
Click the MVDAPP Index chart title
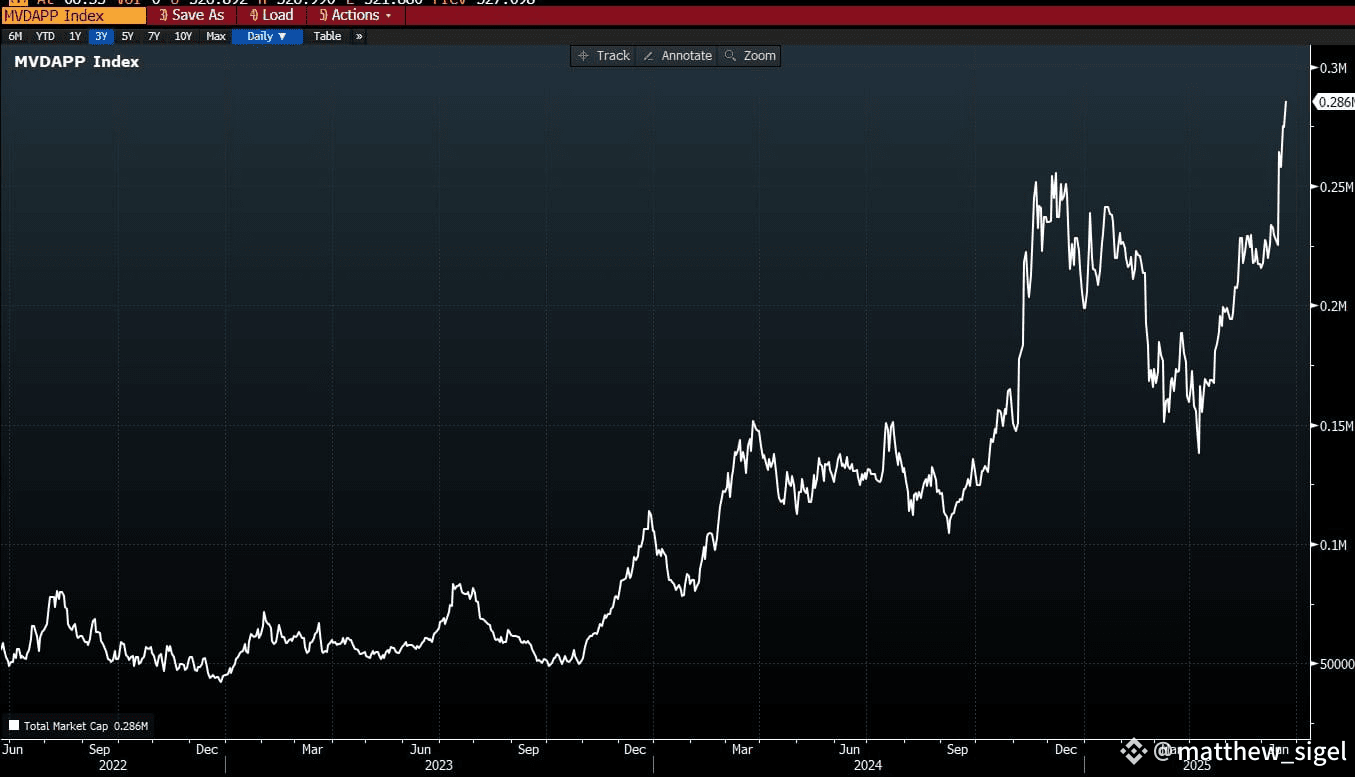[x=76, y=62]
